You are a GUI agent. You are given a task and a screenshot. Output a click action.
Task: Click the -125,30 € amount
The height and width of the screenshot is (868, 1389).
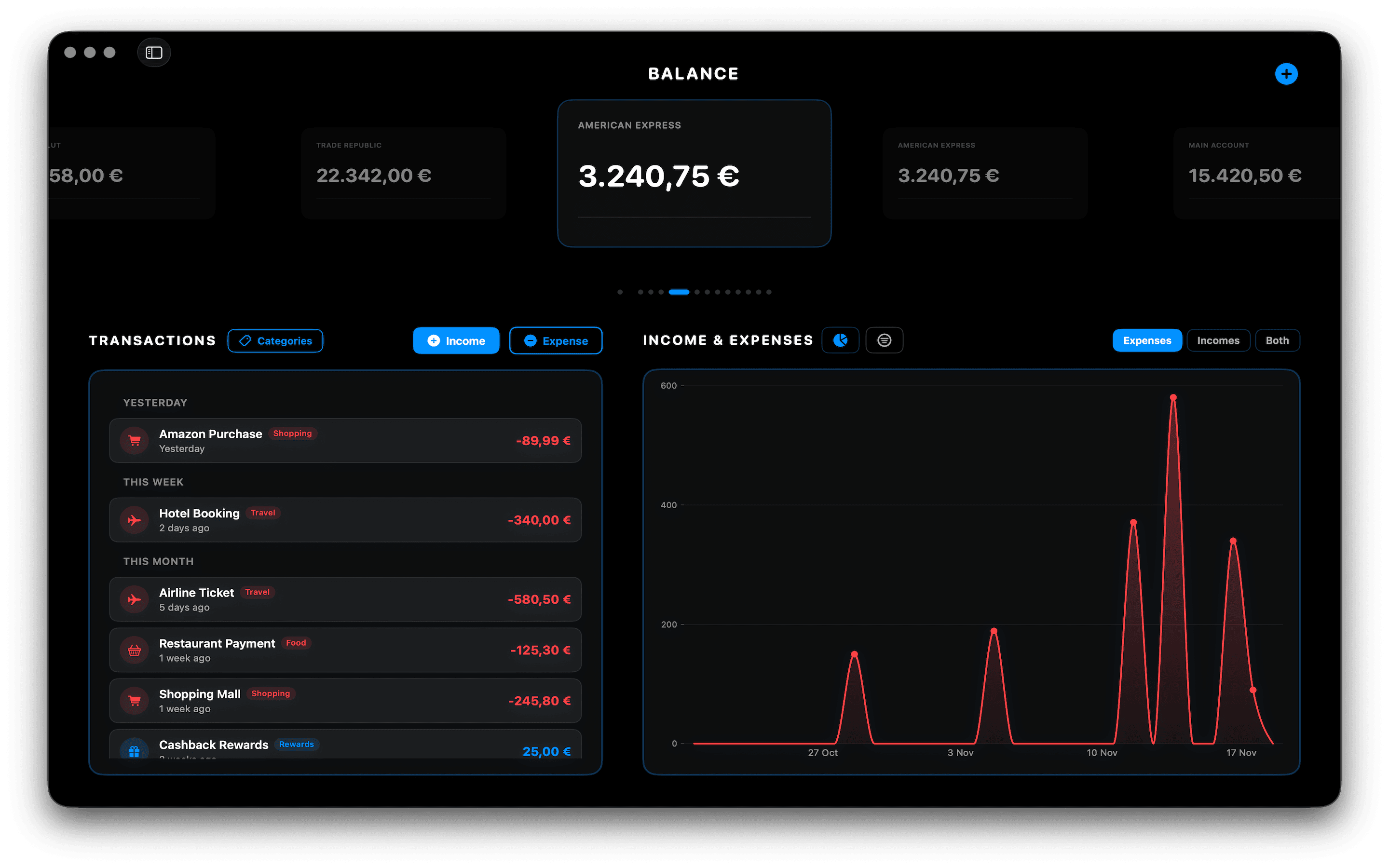(540, 651)
